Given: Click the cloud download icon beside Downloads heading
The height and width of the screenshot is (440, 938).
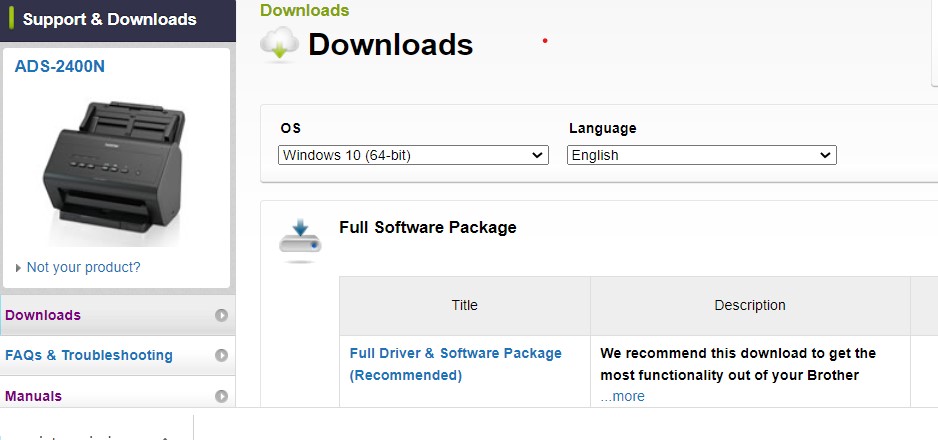Looking at the screenshot, I should (279, 44).
